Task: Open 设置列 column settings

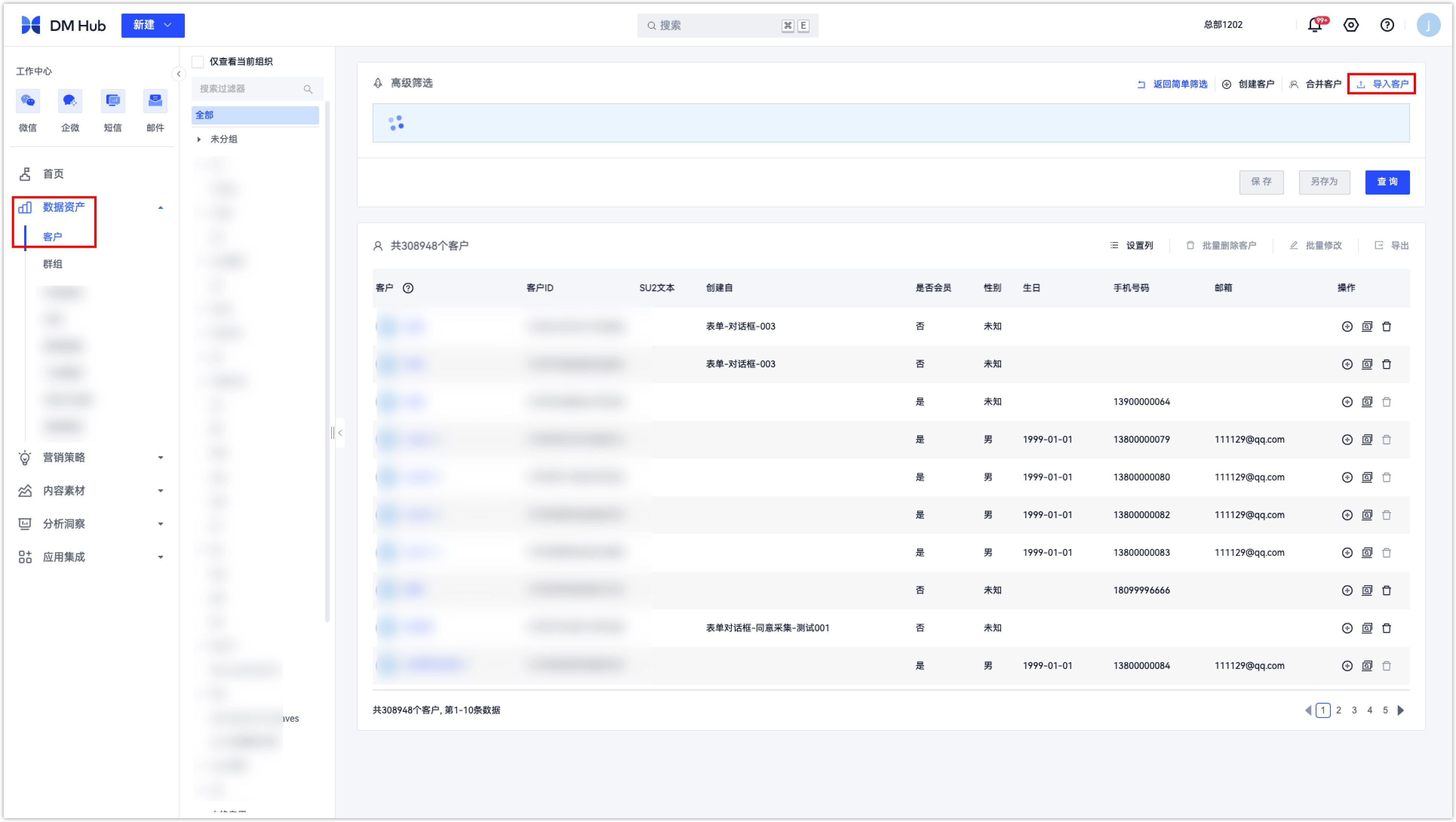Action: (x=1132, y=246)
